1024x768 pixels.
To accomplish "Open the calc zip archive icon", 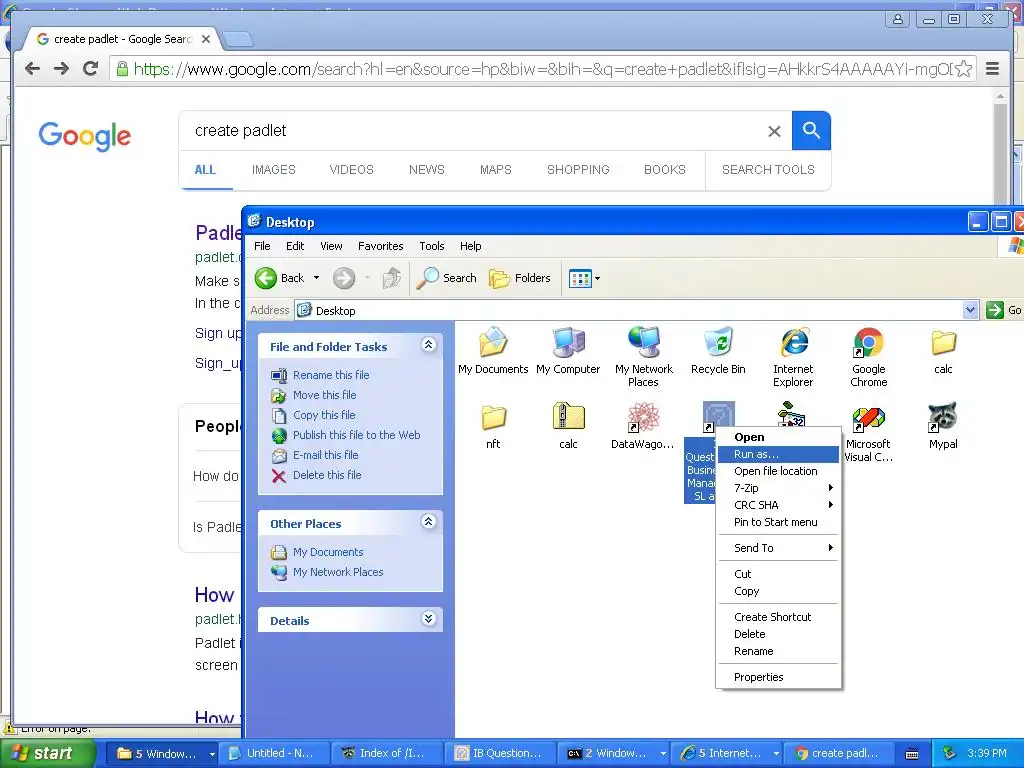I will point(568,426).
